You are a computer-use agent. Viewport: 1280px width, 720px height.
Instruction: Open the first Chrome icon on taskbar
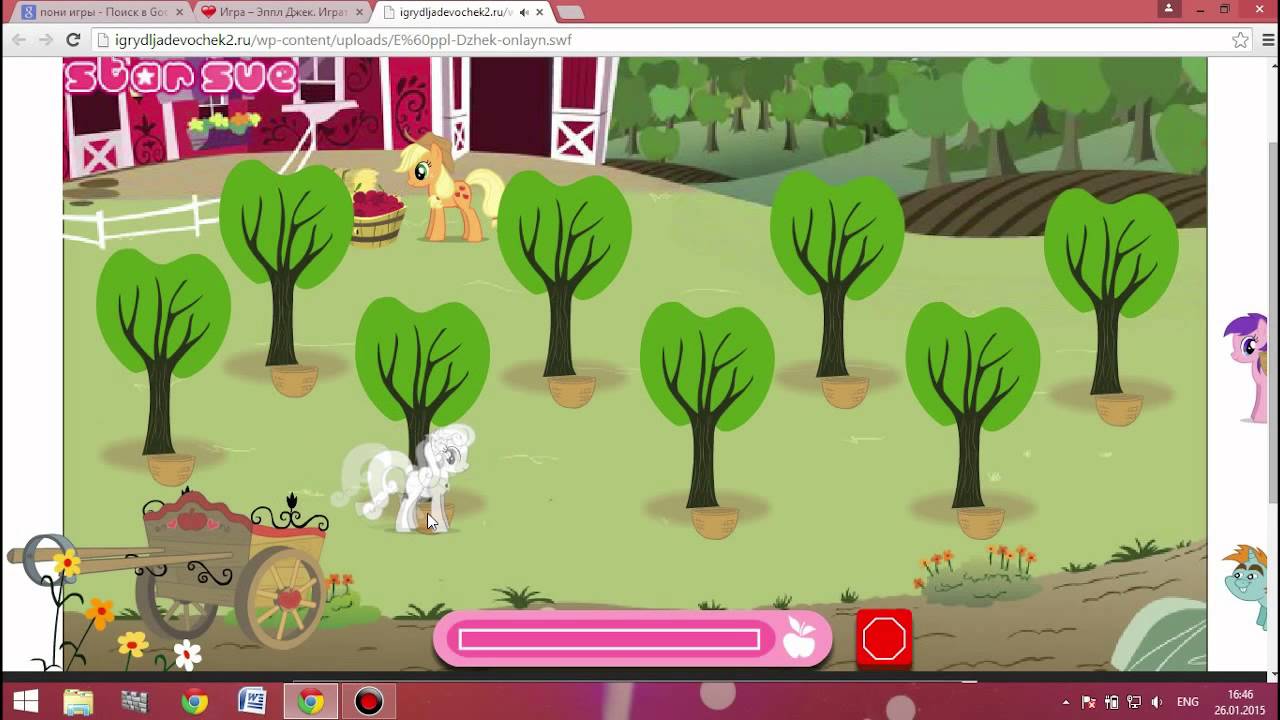click(194, 702)
